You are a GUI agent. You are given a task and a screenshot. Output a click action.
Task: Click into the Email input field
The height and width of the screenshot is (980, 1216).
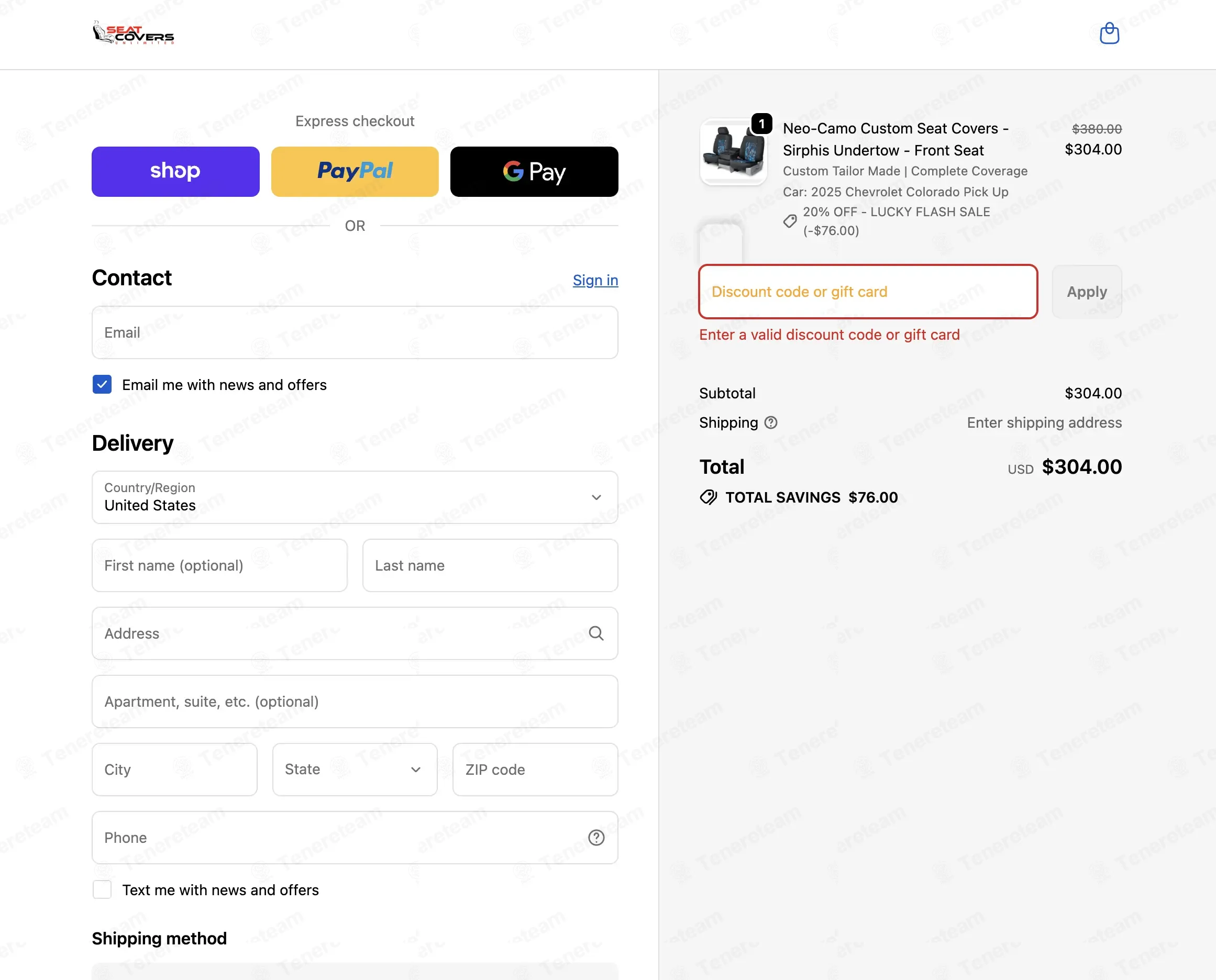point(355,332)
